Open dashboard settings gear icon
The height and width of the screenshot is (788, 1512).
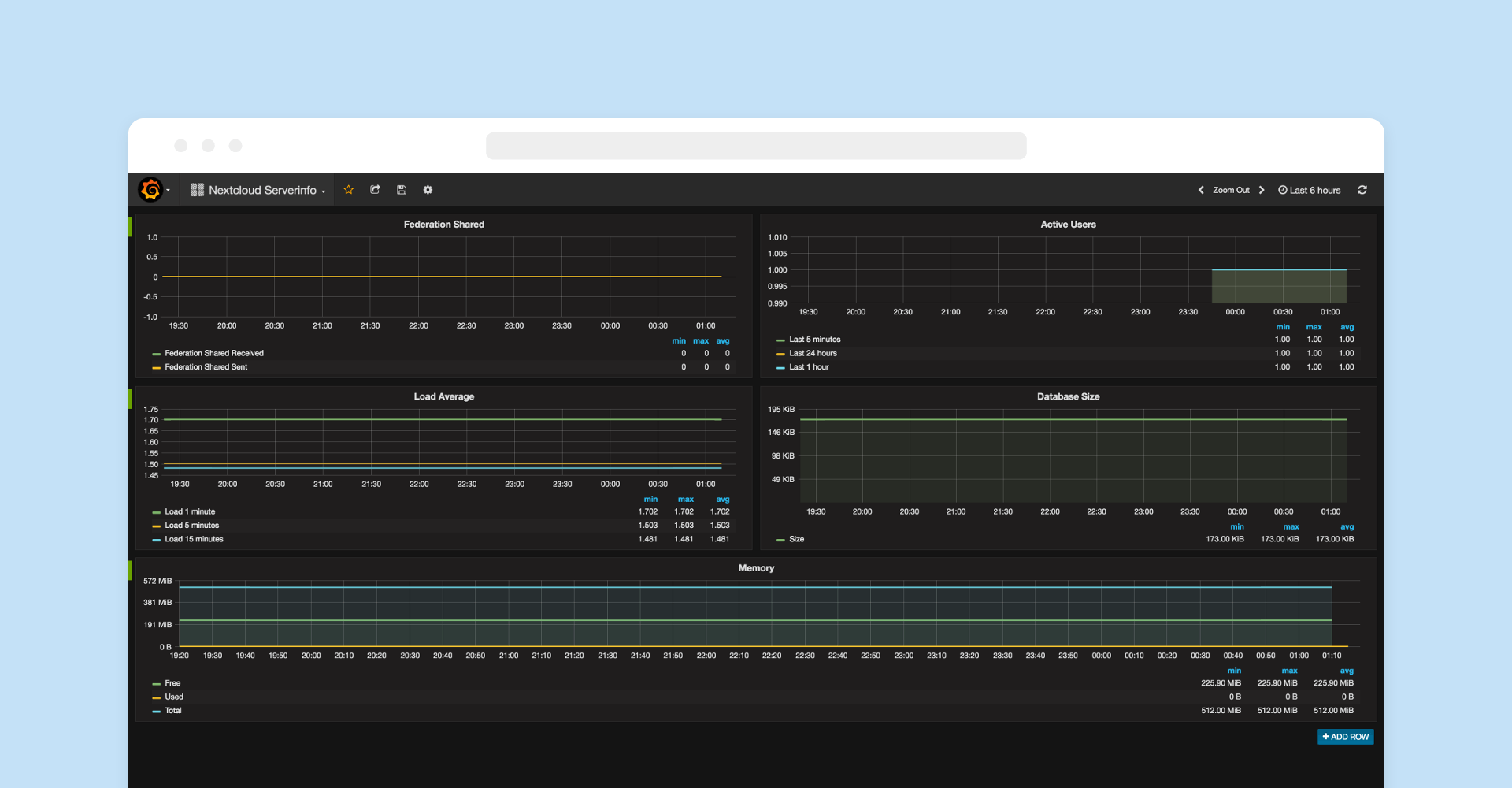tap(428, 190)
